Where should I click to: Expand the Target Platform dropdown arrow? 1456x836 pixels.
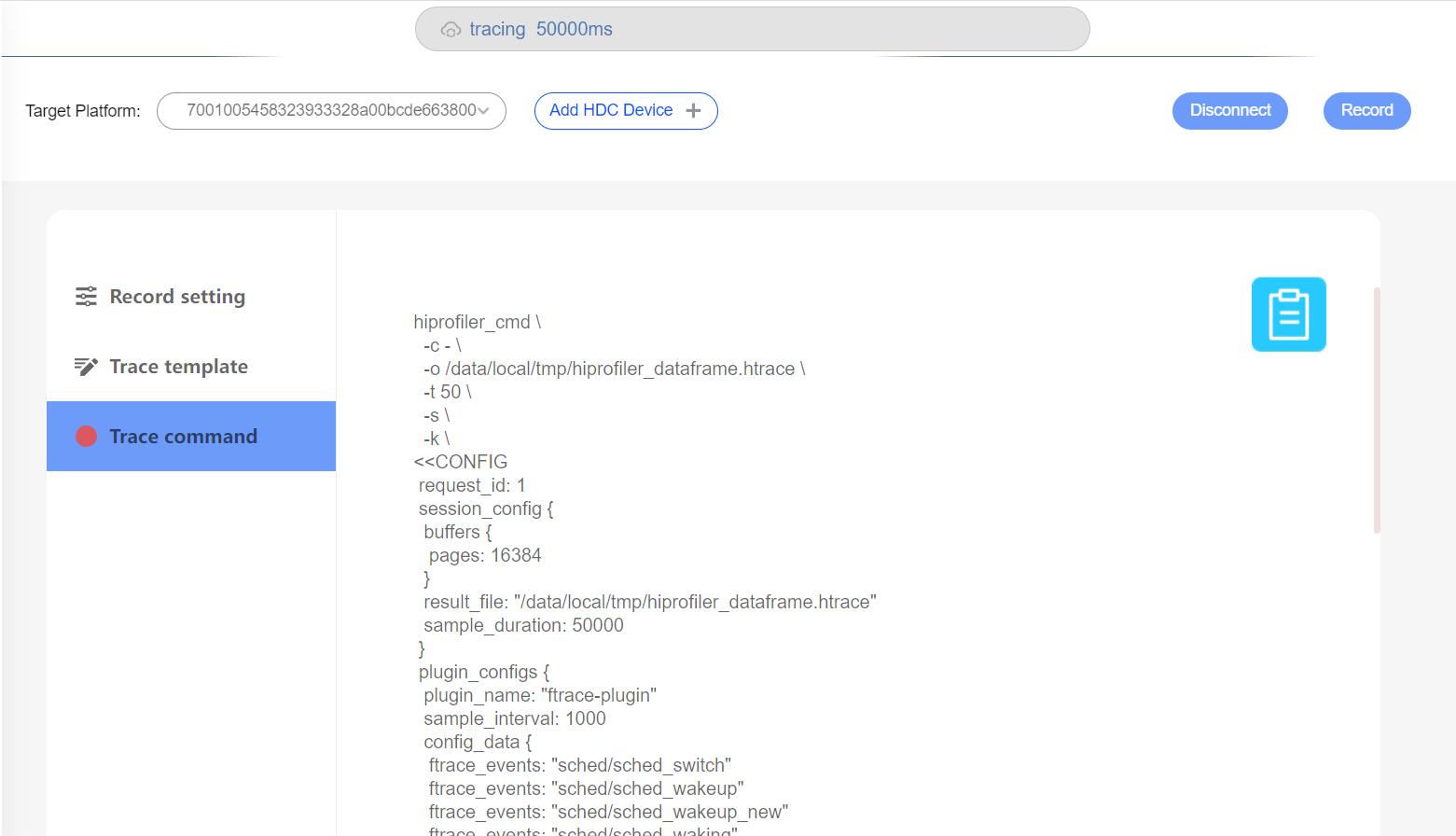483,111
